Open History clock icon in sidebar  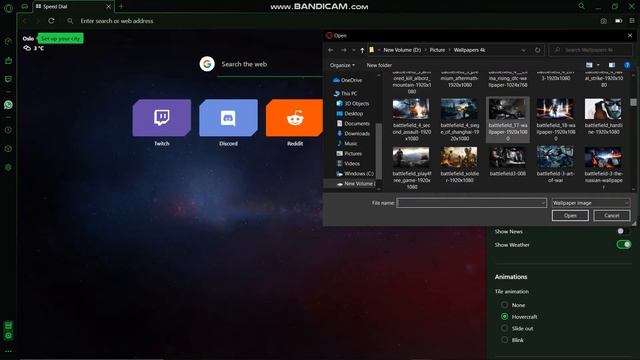pyautogui.click(x=8, y=130)
